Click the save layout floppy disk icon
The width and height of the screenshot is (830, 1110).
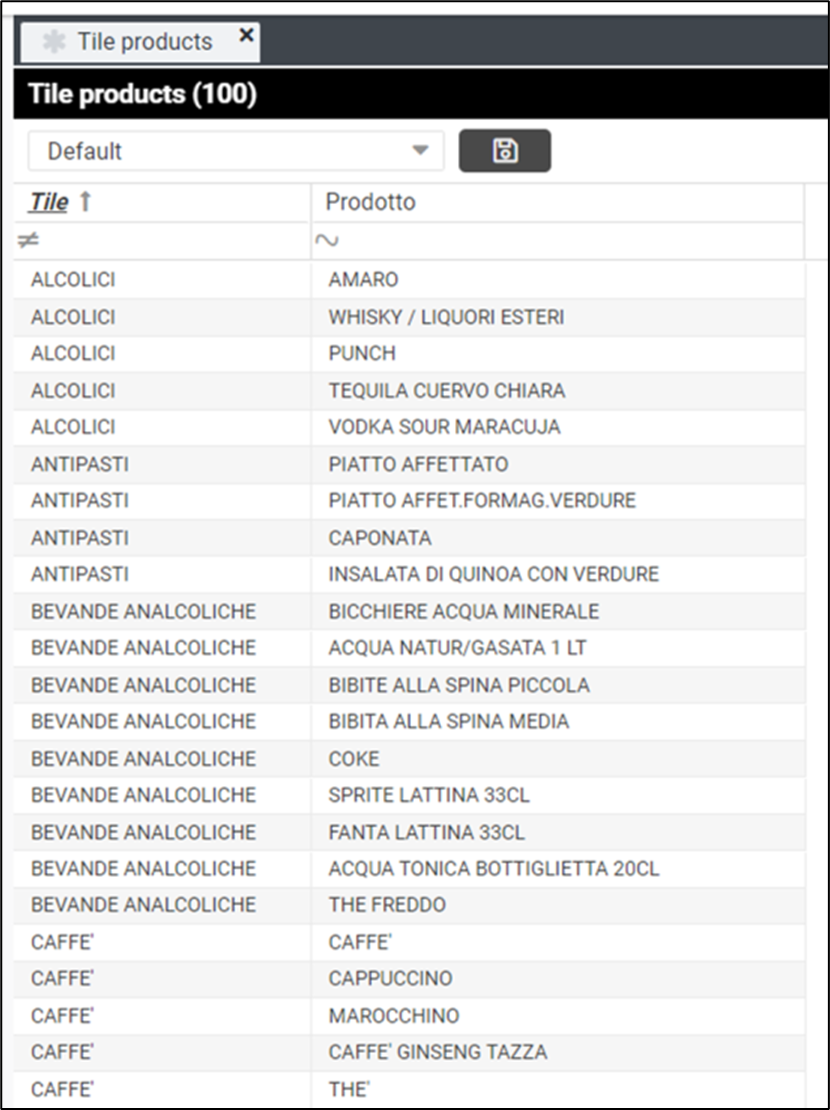click(x=505, y=151)
